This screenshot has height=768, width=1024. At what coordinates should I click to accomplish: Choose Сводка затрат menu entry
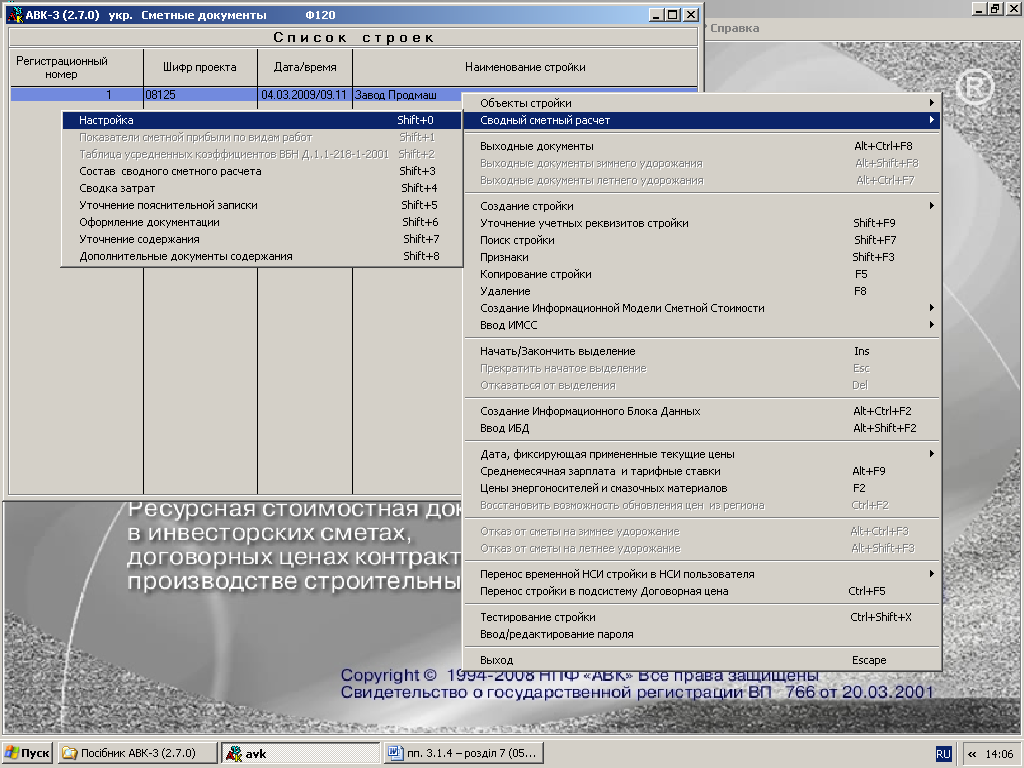click(262, 188)
